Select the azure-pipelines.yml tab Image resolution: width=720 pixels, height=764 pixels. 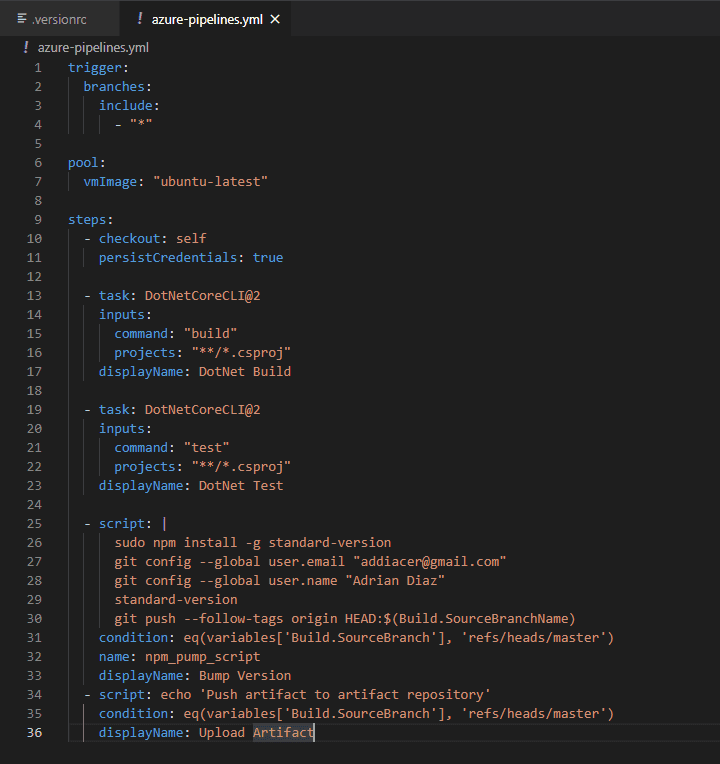pyautogui.click(x=205, y=19)
